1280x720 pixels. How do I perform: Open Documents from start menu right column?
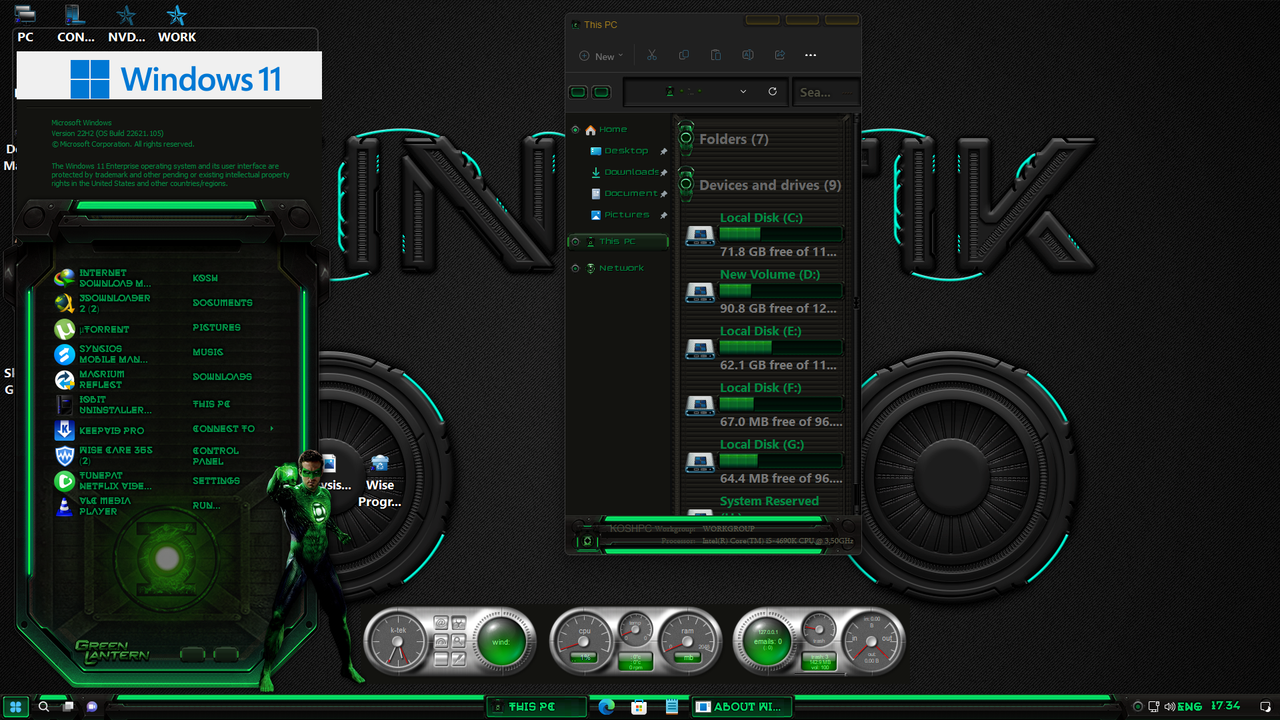(x=222, y=303)
